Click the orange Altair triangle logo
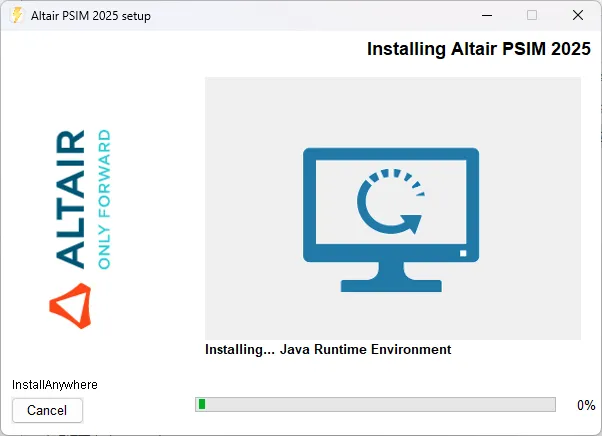 click(70, 306)
